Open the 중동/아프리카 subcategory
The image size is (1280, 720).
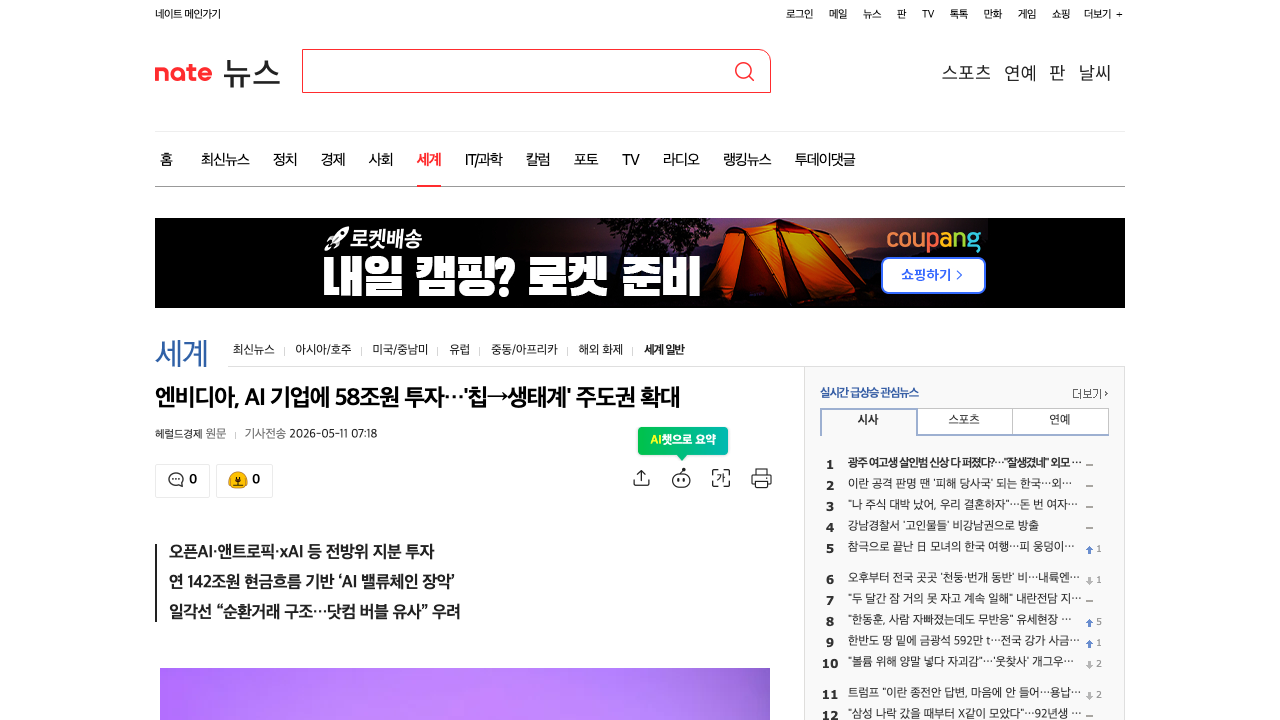pos(524,350)
